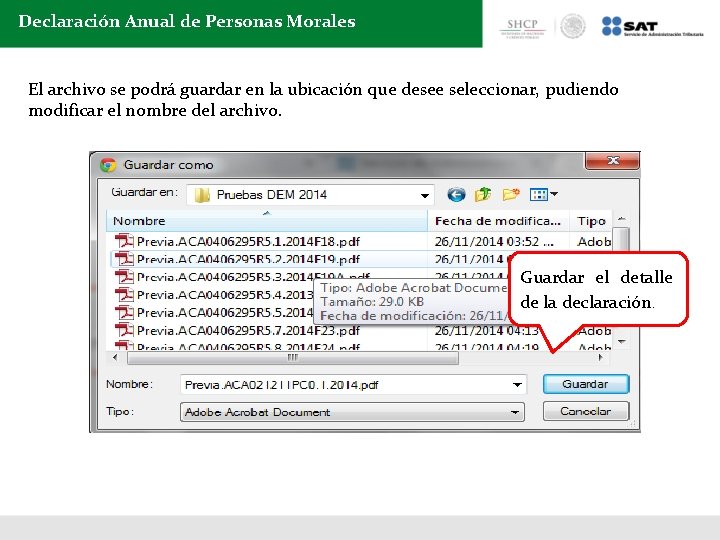Click PDF icon of Previa.ACA0406295R5.4.2013 file
This screenshot has width=720, height=540.
coord(124,294)
